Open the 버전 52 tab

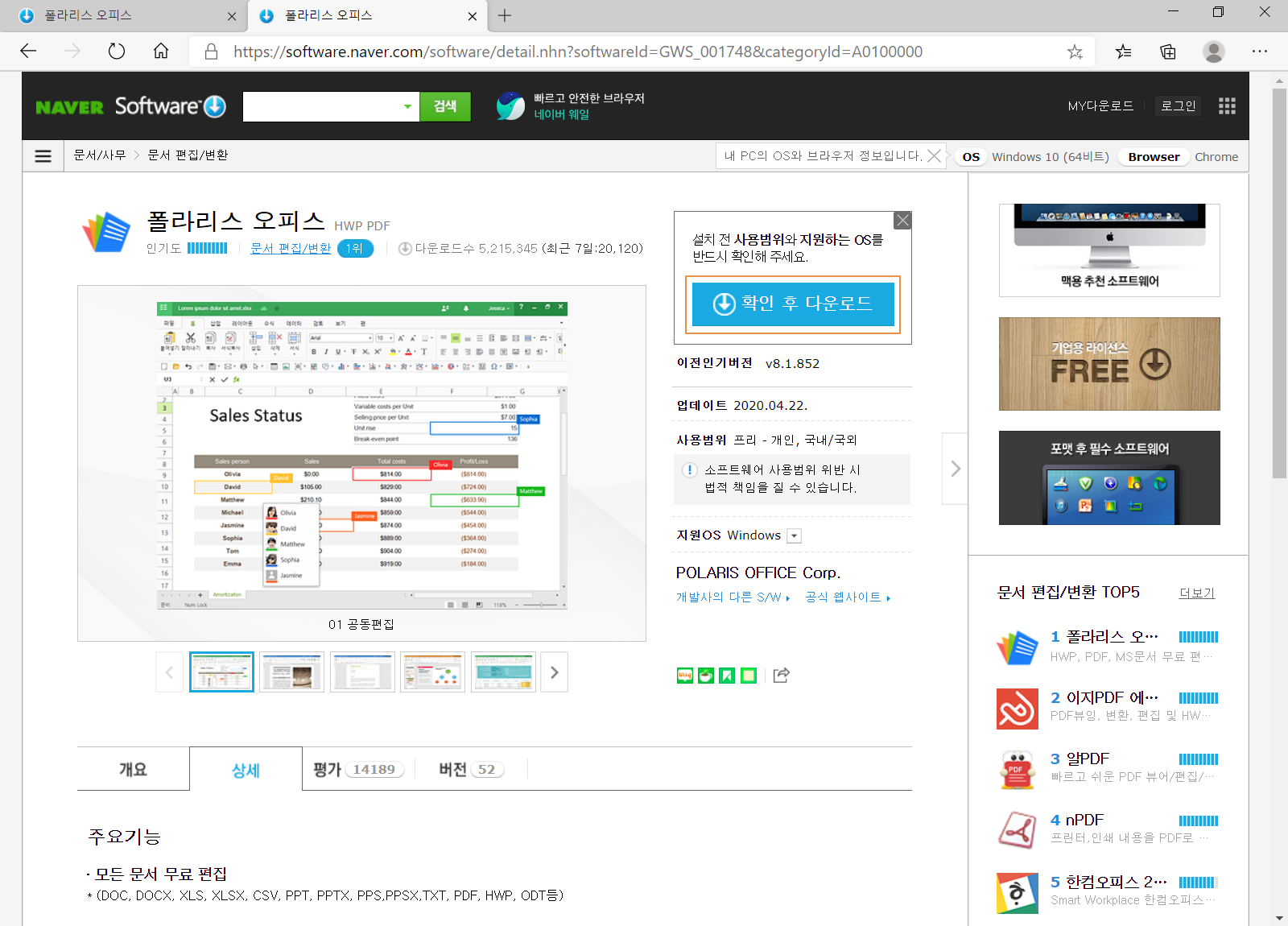471,769
